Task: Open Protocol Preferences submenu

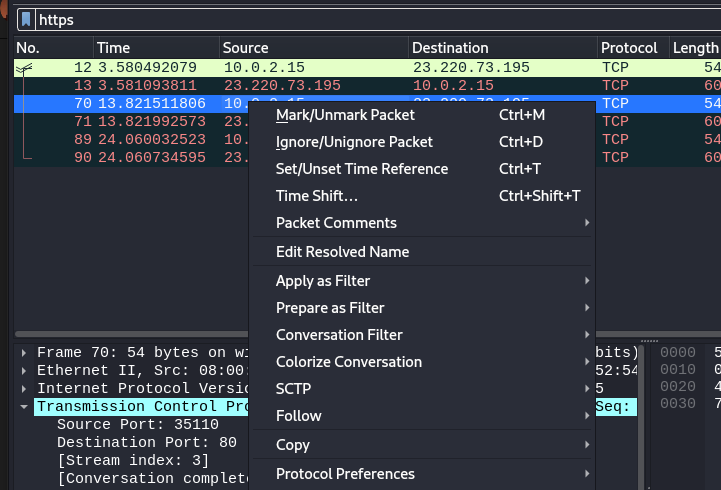Action: pos(345,474)
